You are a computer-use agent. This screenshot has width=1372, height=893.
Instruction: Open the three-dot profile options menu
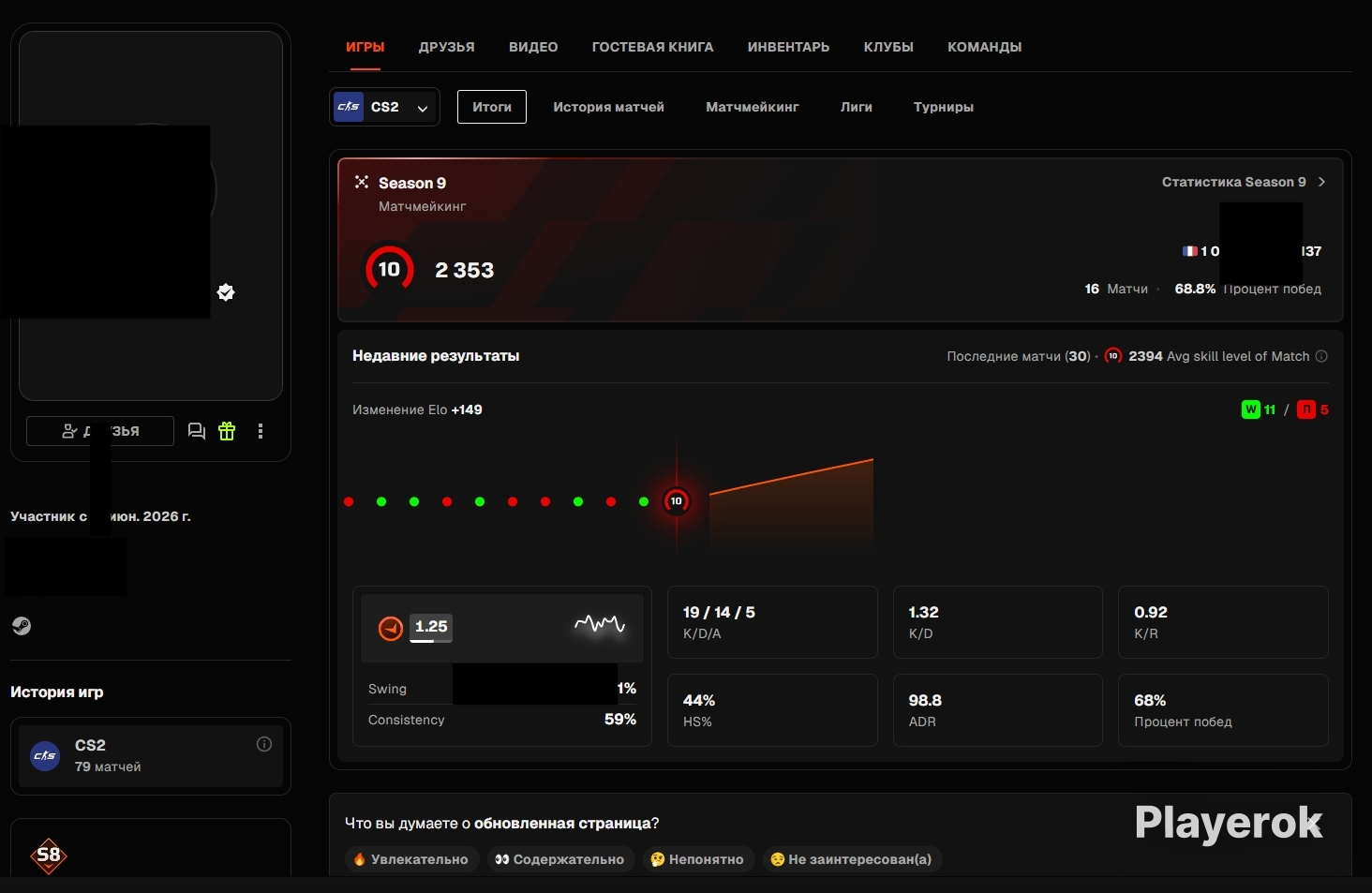click(x=261, y=431)
